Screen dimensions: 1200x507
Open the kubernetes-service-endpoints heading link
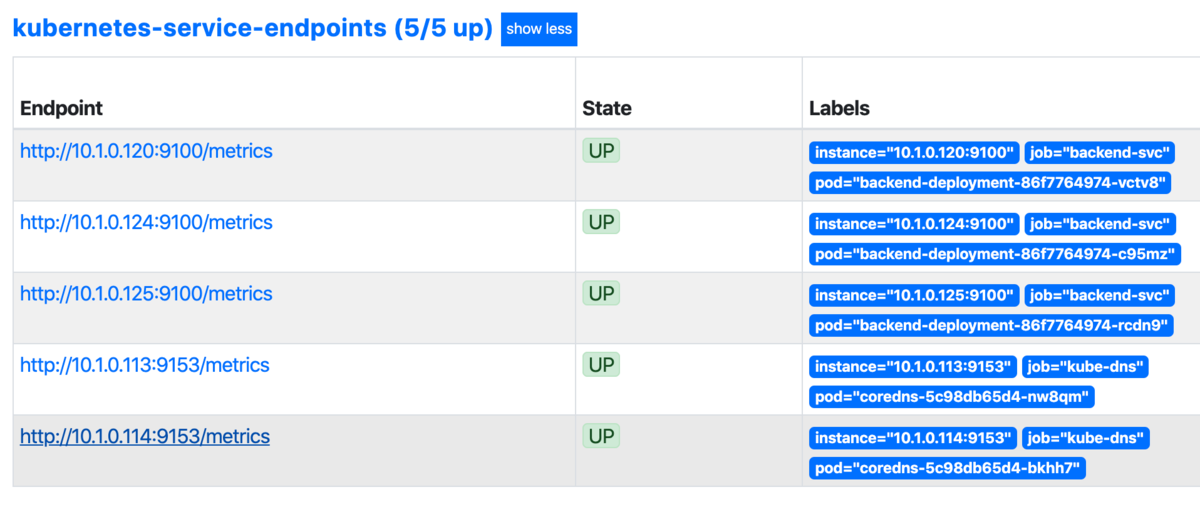pyautogui.click(x=252, y=28)
